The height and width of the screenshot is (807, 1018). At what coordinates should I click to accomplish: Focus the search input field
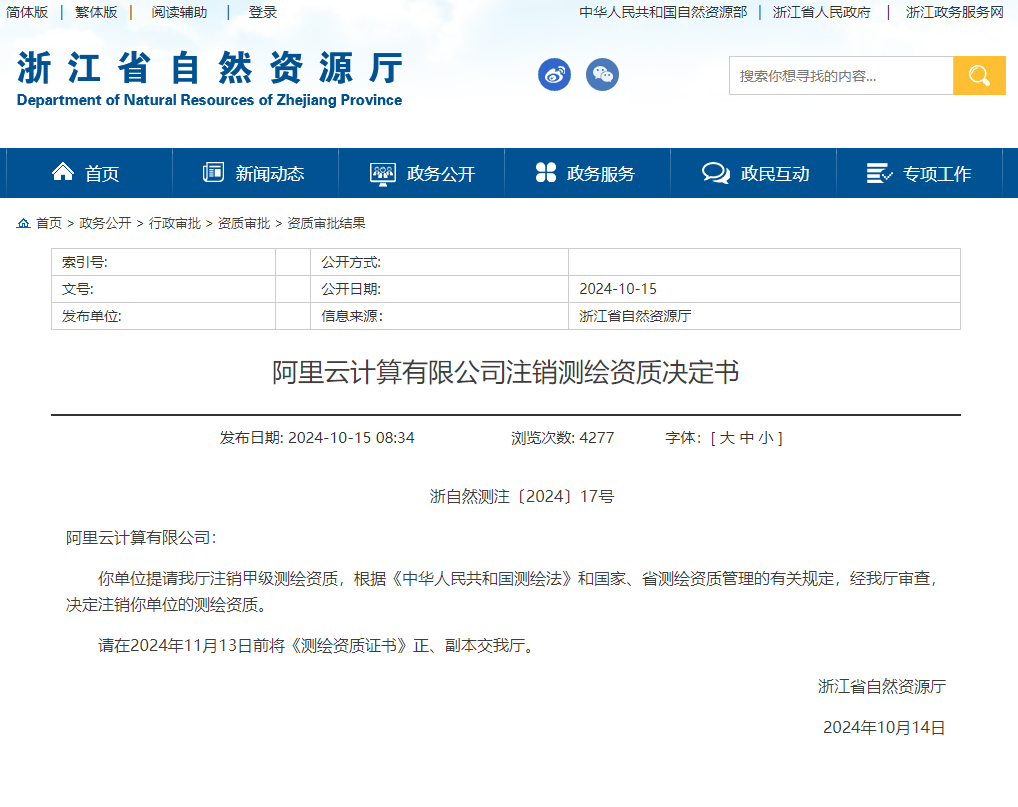coord(841,75)
